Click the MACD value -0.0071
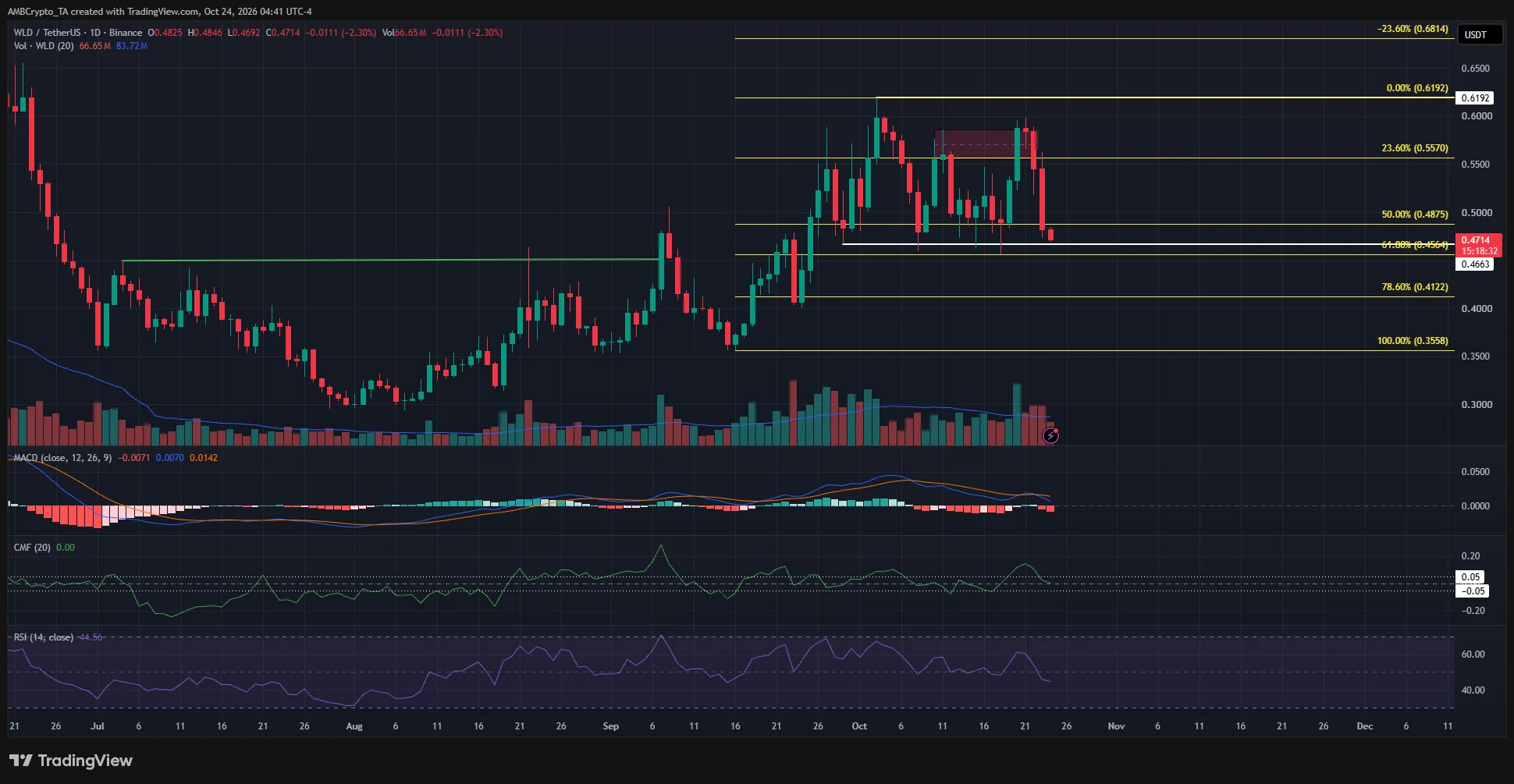This screenshot has height=784, width=1514. click(134, 458)
